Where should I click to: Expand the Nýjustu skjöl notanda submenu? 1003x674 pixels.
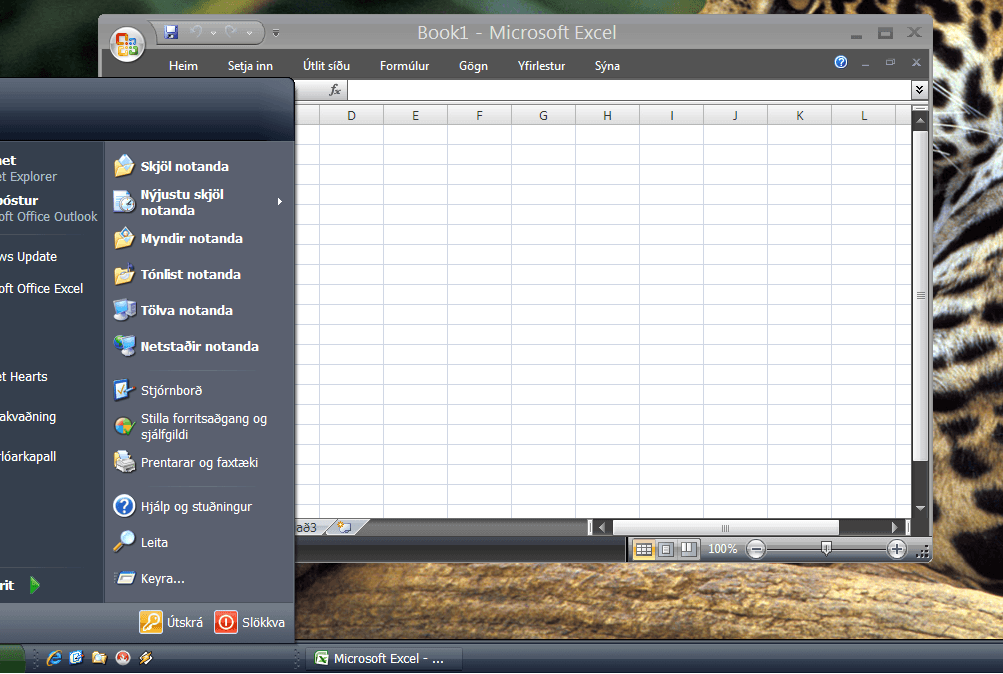click(x=279, y=202)
